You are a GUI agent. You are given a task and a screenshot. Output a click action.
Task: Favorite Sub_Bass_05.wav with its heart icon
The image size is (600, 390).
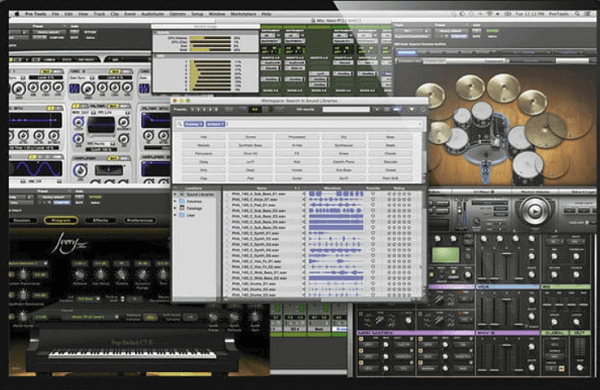[373, 227]
